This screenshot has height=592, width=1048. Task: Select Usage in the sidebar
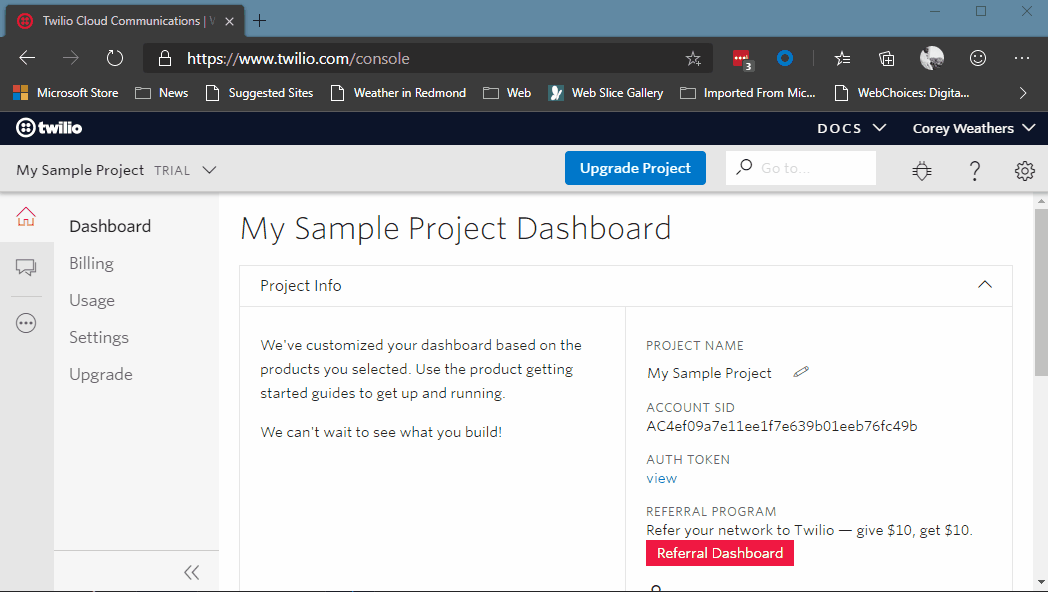click(x=92, y=301)
